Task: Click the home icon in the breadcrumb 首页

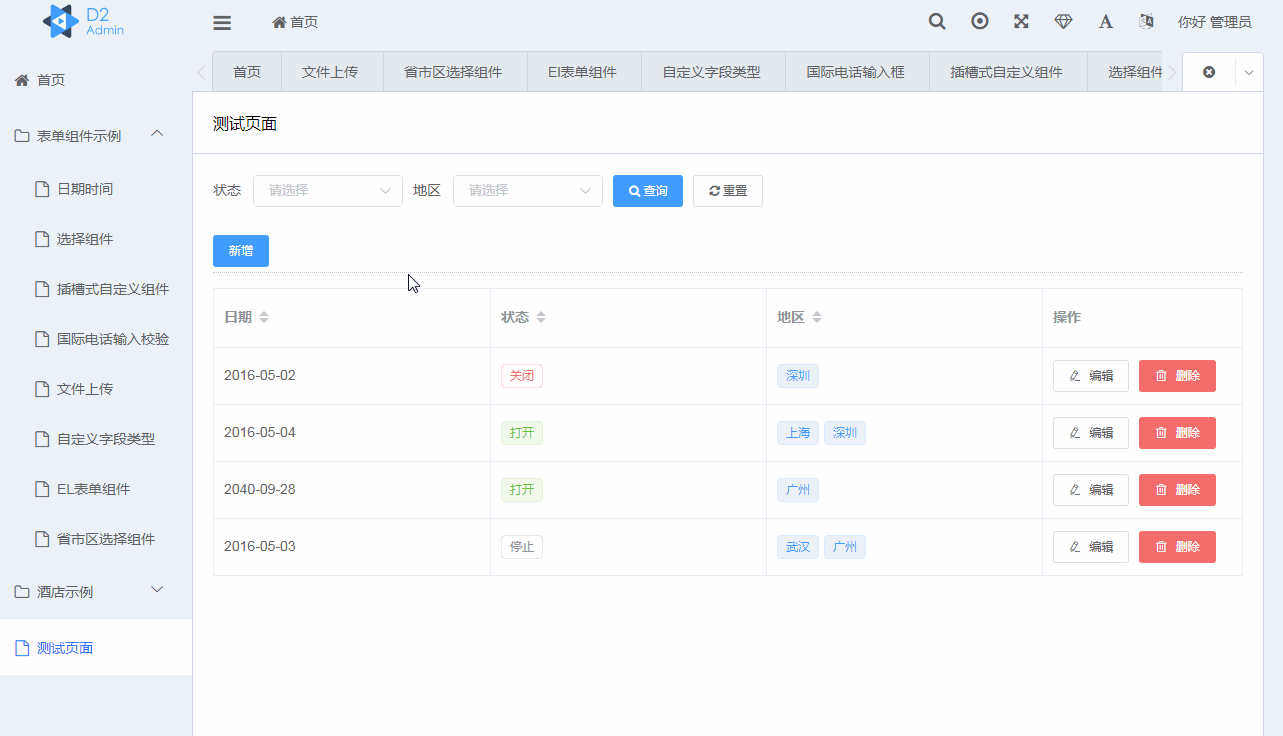Action: pos(279,22)
